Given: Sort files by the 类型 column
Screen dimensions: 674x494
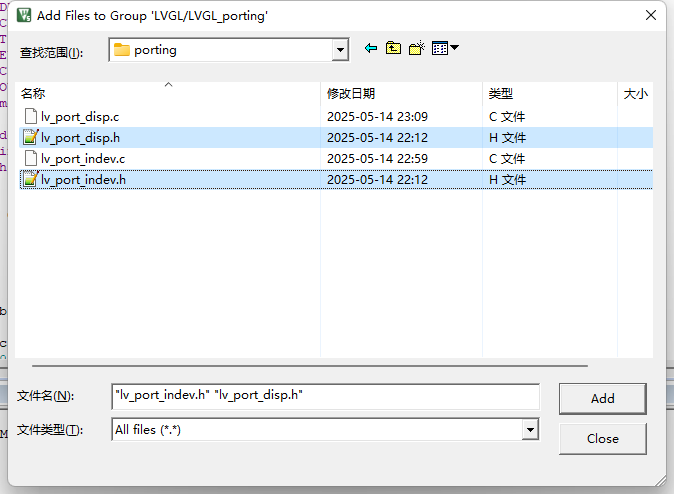Looking at the screenshot, I should 549,94.
